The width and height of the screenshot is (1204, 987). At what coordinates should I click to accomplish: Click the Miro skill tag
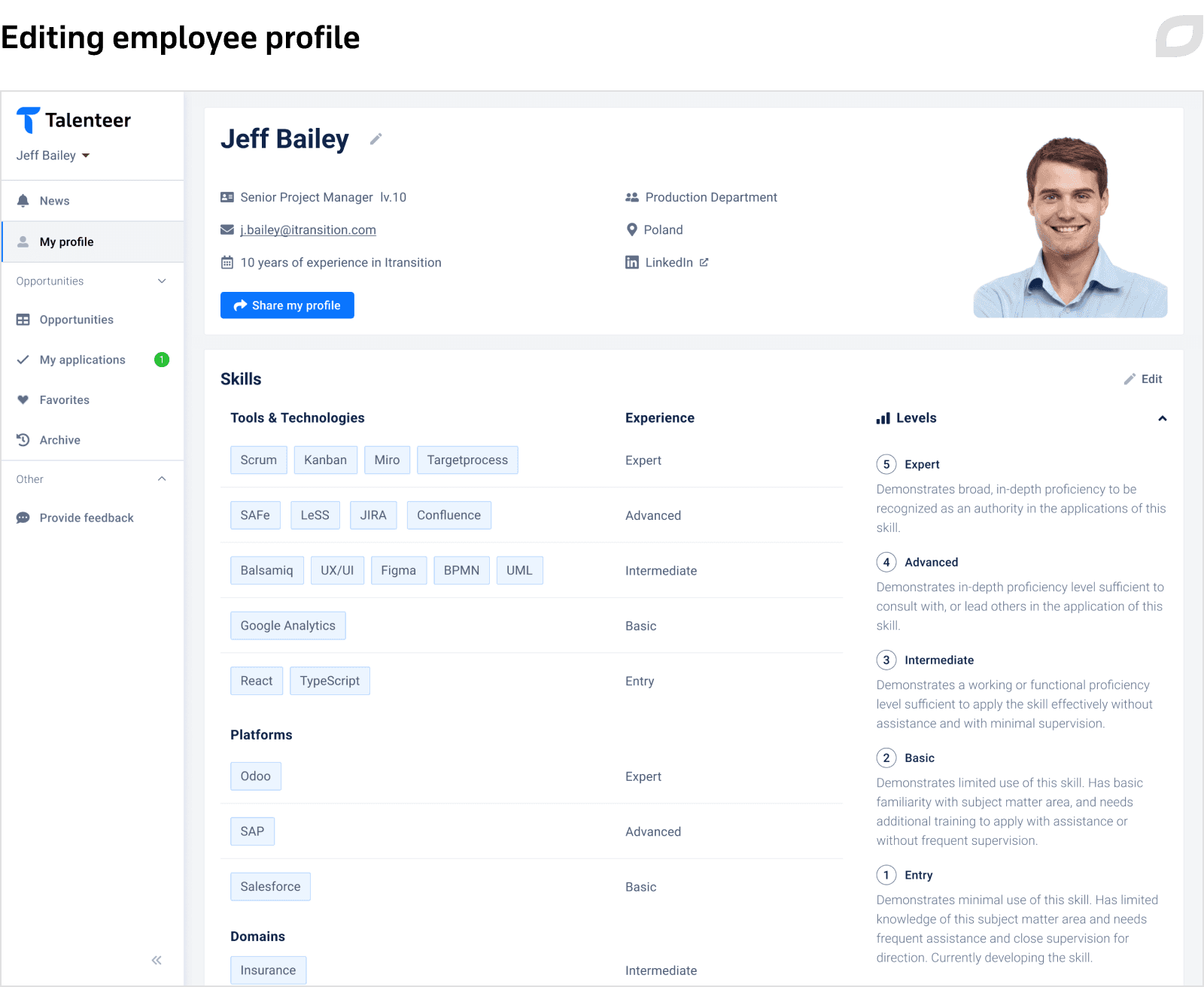pos(388,460)
